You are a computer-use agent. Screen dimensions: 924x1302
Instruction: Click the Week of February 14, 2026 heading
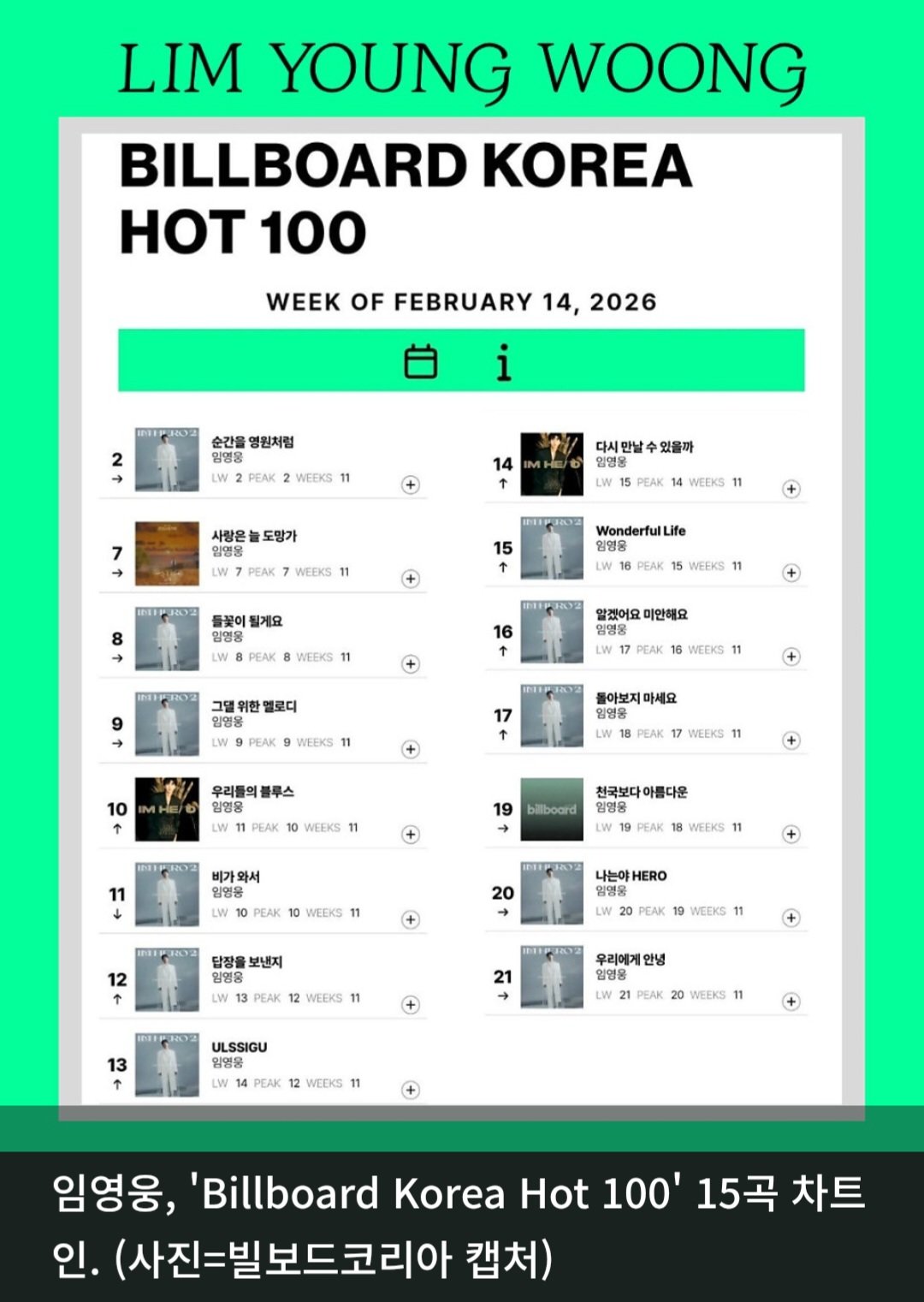tap(461, 302)
